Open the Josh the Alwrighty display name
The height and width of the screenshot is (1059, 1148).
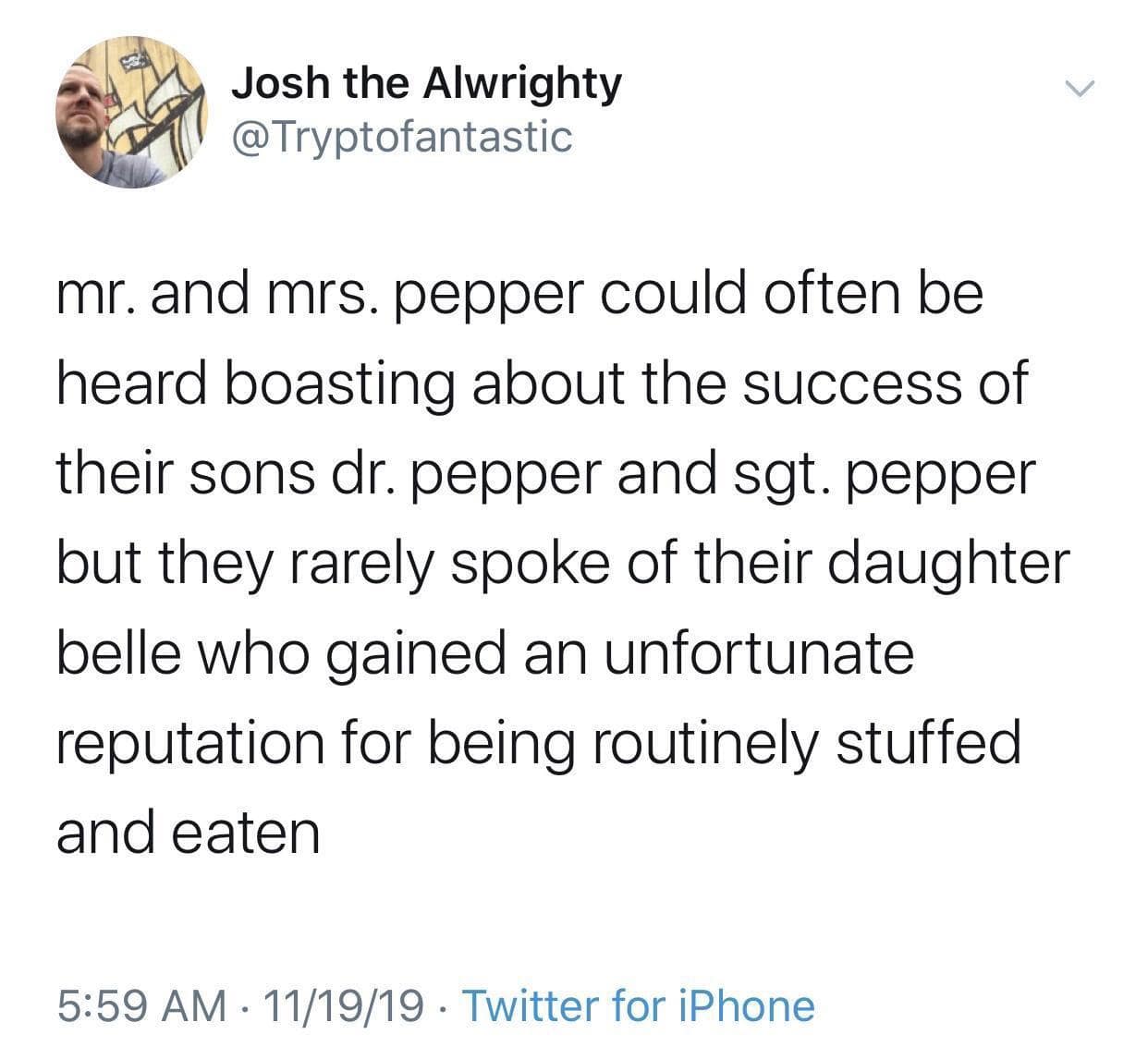(426, 83)
